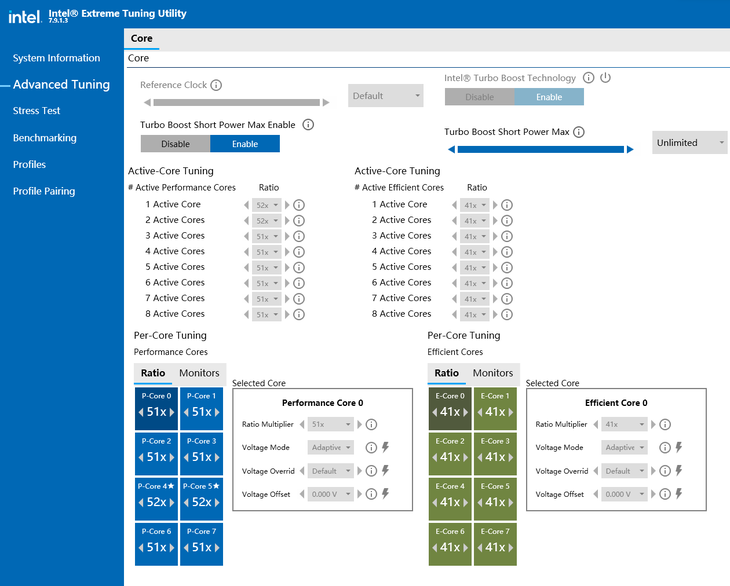Open Profiles in sidebar
Viewport: 730px width, 586px height.
click(x=29, y=164)
